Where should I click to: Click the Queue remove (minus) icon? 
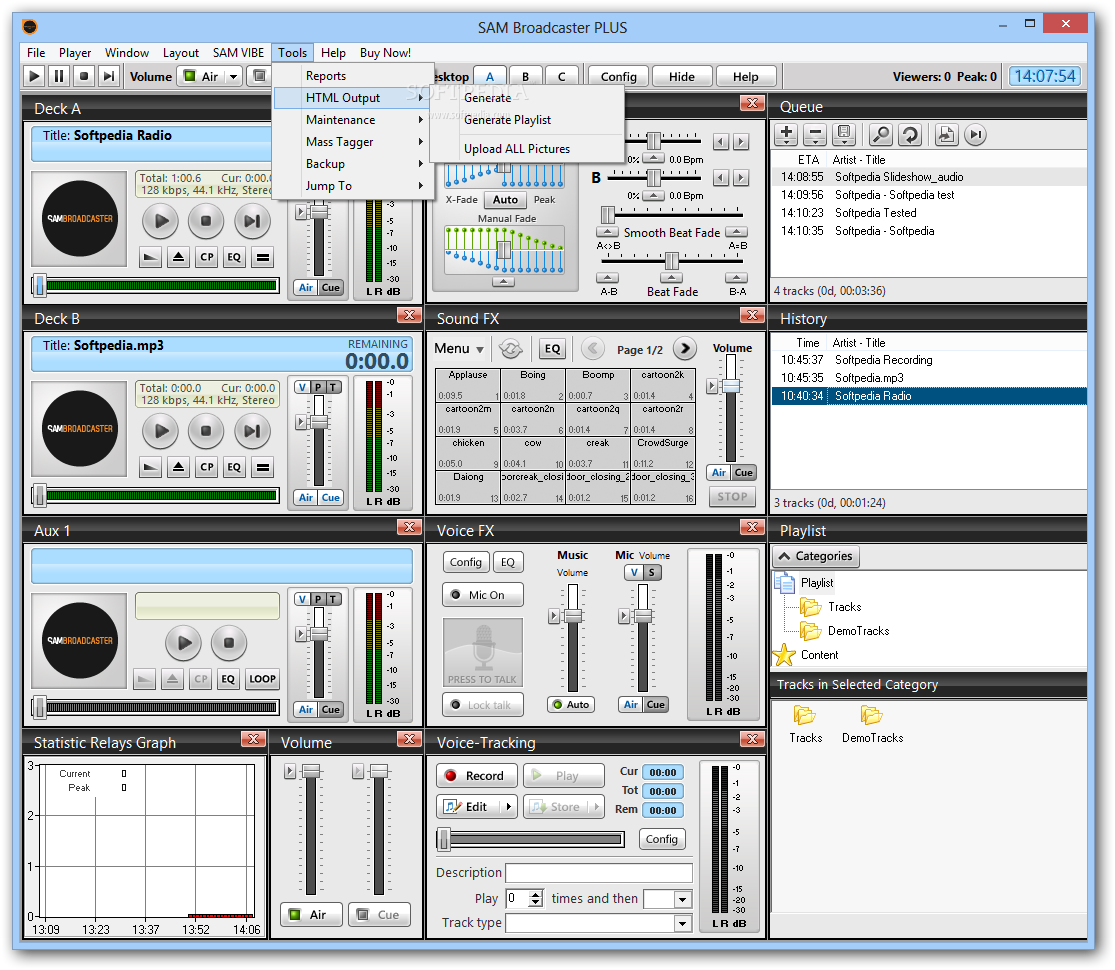click(x=815, y=134)
